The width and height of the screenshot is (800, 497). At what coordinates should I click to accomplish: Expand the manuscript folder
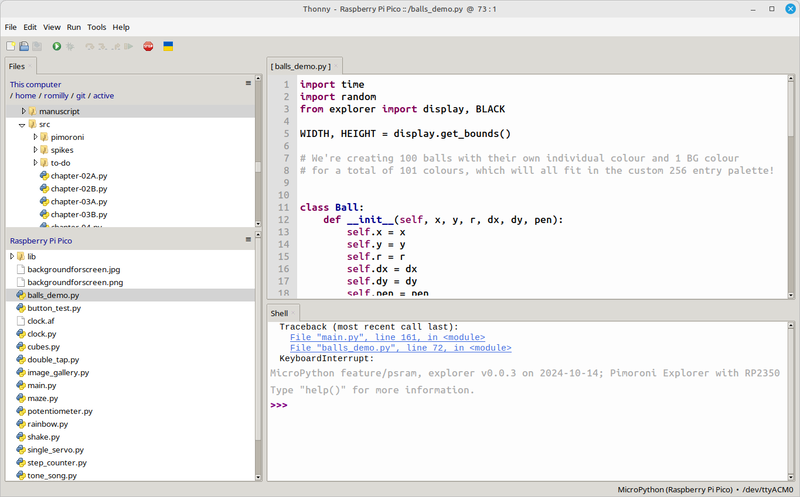coord(23,111)
